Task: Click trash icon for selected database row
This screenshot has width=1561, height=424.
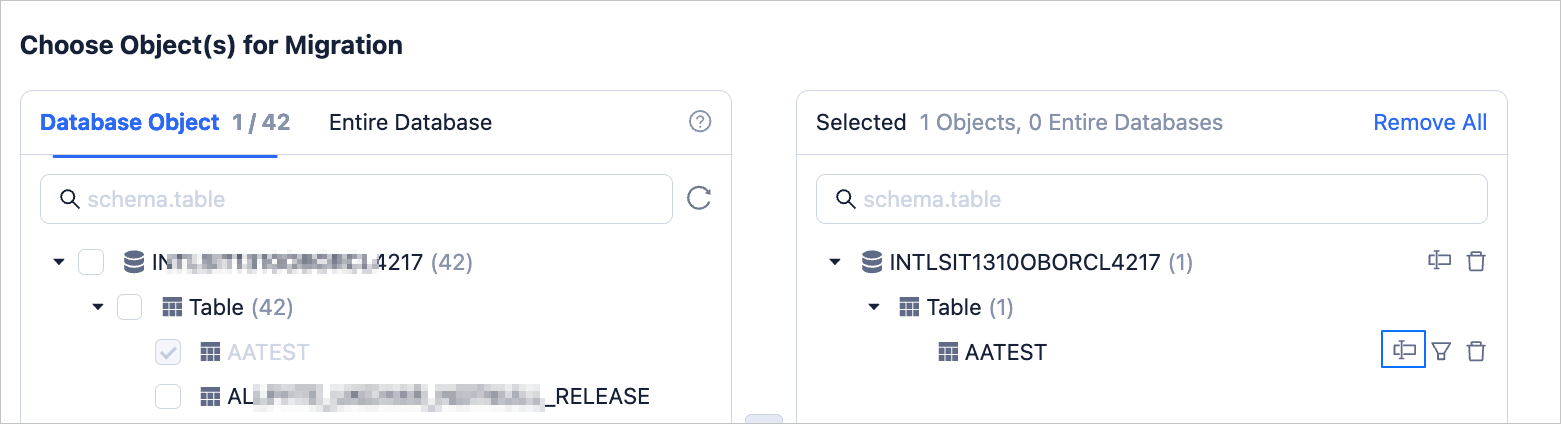Action: pyautogui.click(x=1476, y=262)
